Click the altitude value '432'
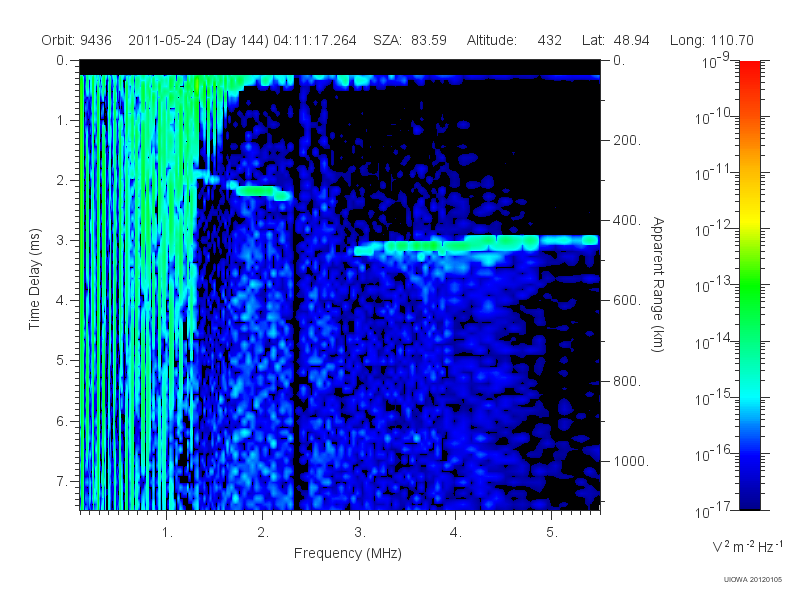This screenshot has height=600, width=800. tap(549, 40)
